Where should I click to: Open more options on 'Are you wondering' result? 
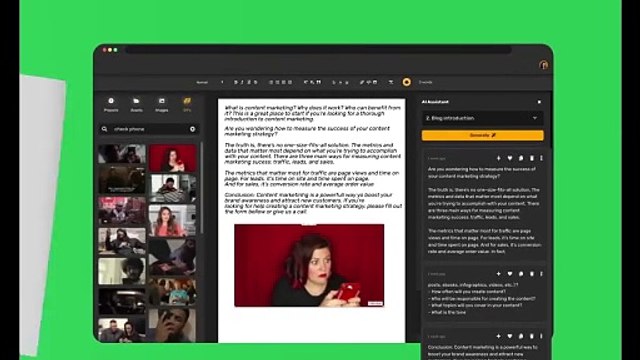(x=541, y=158)
